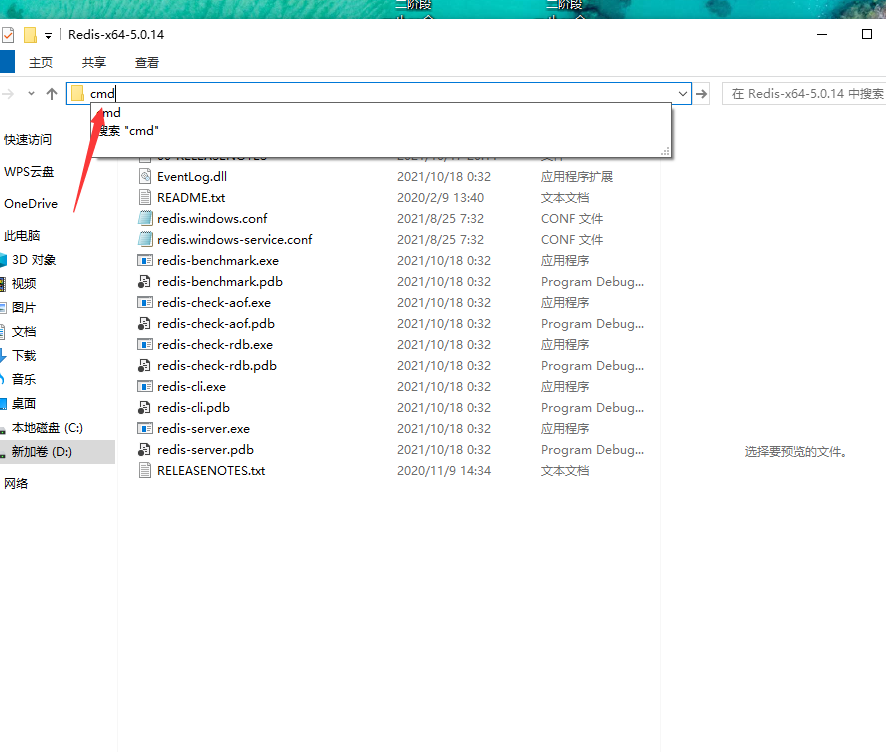Select WPS云盘 in navigation pane

[29, 172]
